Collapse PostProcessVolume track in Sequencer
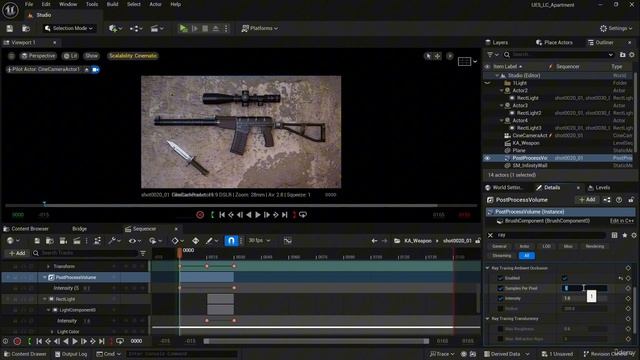 coord(44,278)
